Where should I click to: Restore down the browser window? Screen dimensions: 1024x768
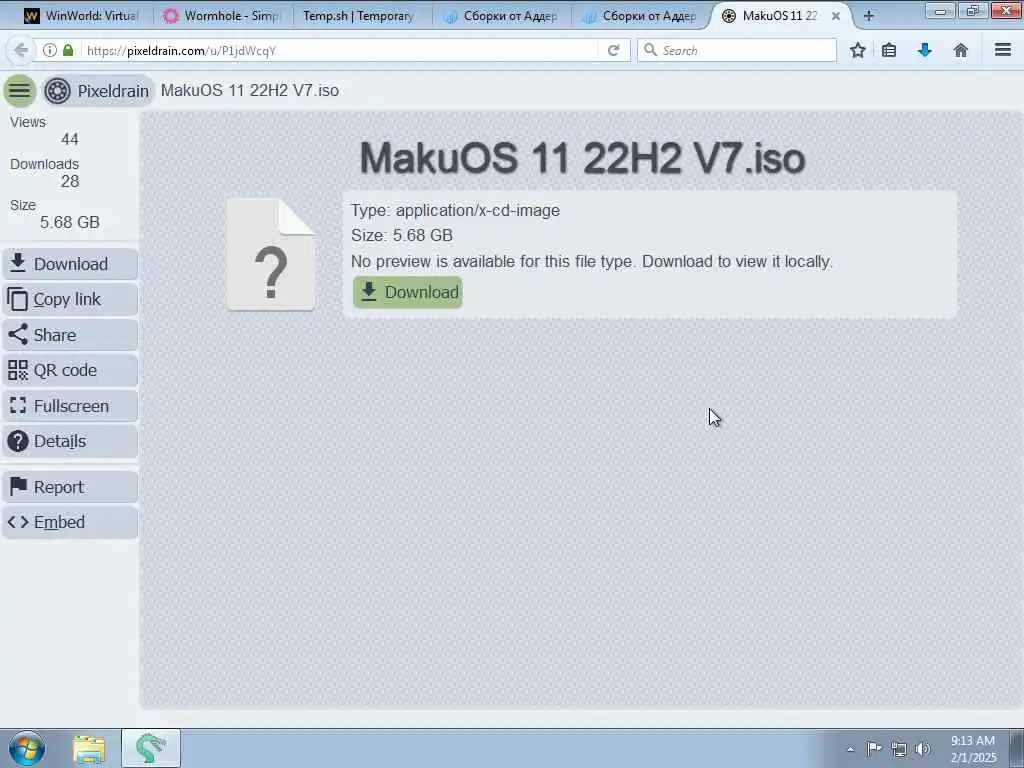coord(973,10)
